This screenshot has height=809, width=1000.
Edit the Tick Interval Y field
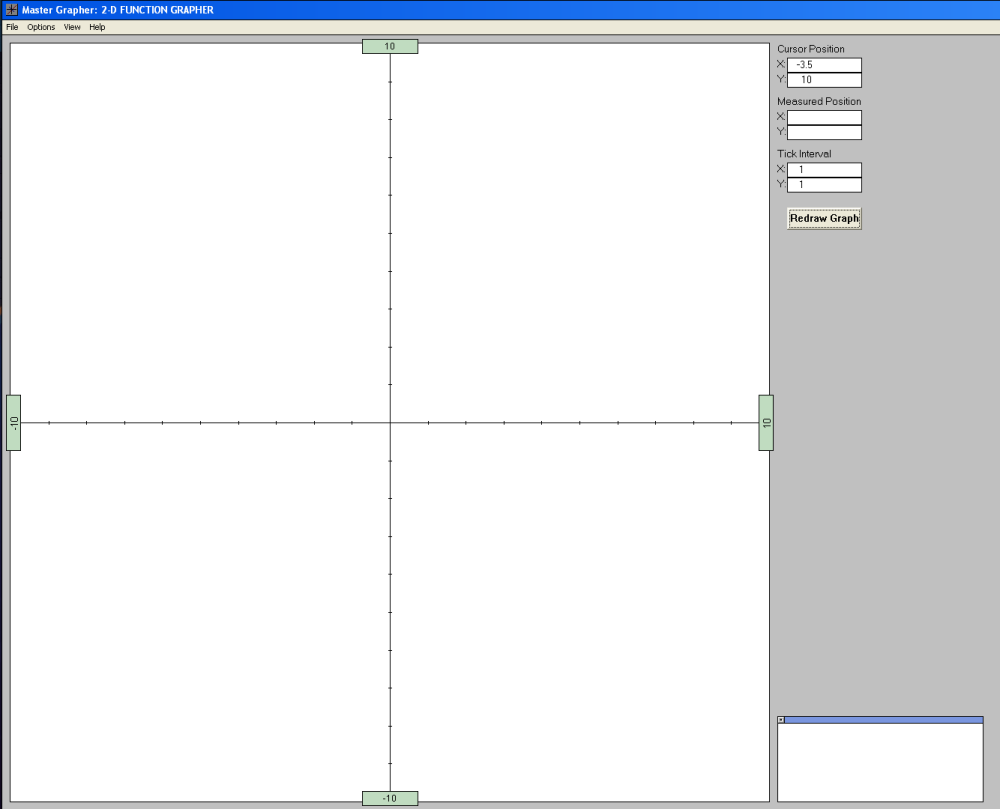pos(824,185)
